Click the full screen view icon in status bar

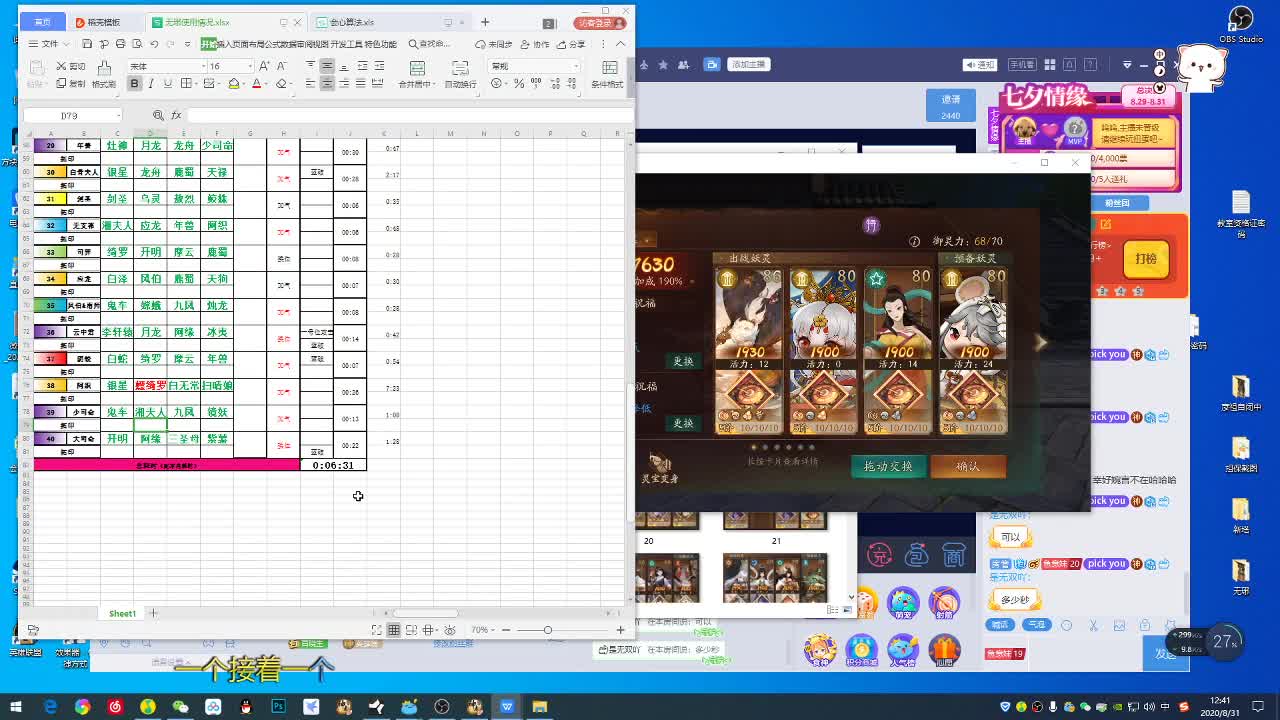(376, 630)
